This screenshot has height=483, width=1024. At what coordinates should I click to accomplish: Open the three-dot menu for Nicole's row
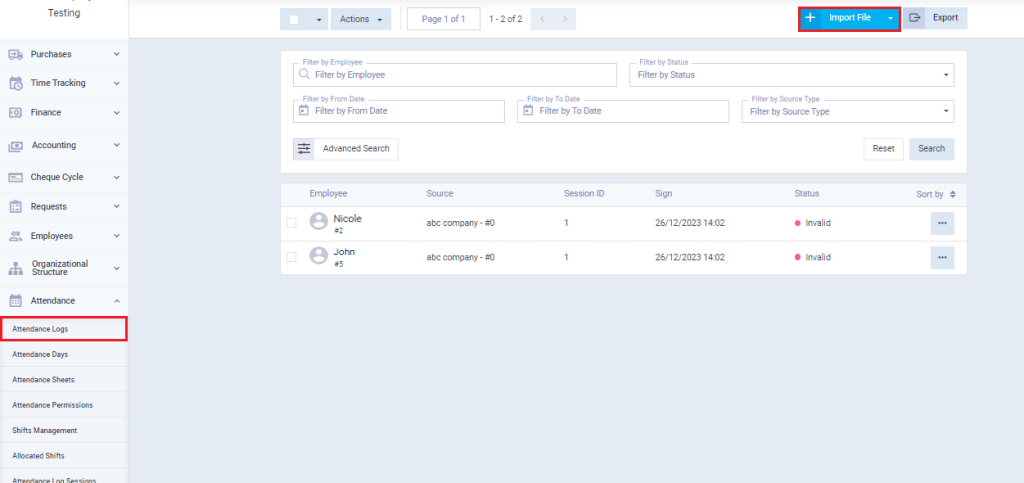tap(942, 223)
